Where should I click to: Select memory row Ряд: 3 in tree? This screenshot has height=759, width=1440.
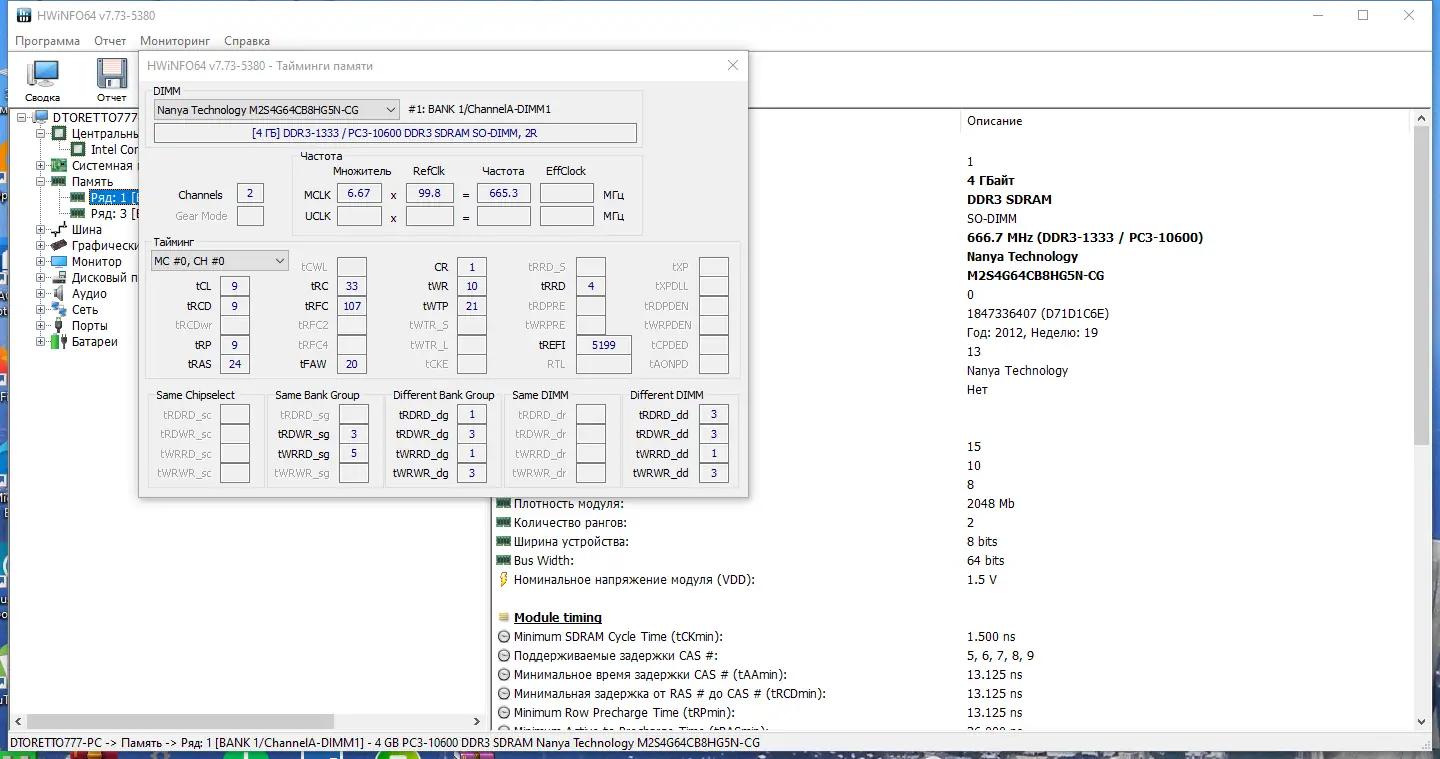(112, 214)
